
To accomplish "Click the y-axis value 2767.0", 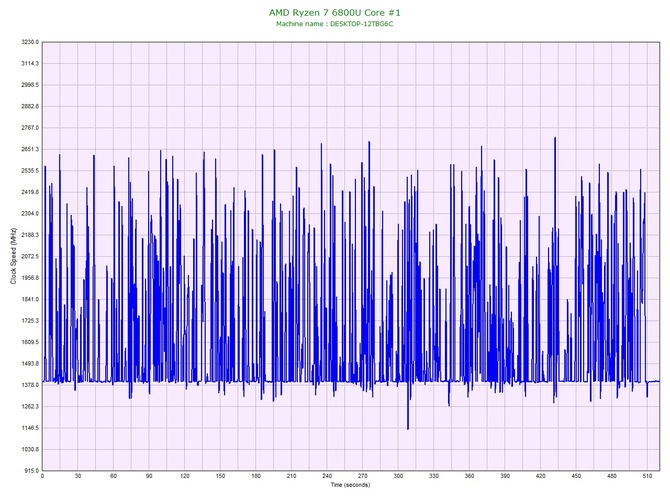I will [30, 128].
